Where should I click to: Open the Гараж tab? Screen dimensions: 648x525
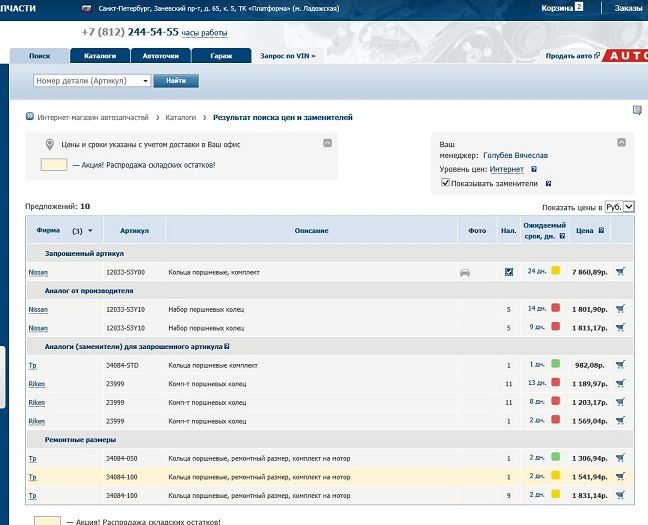pyautogui.click(x=220, y=56)
